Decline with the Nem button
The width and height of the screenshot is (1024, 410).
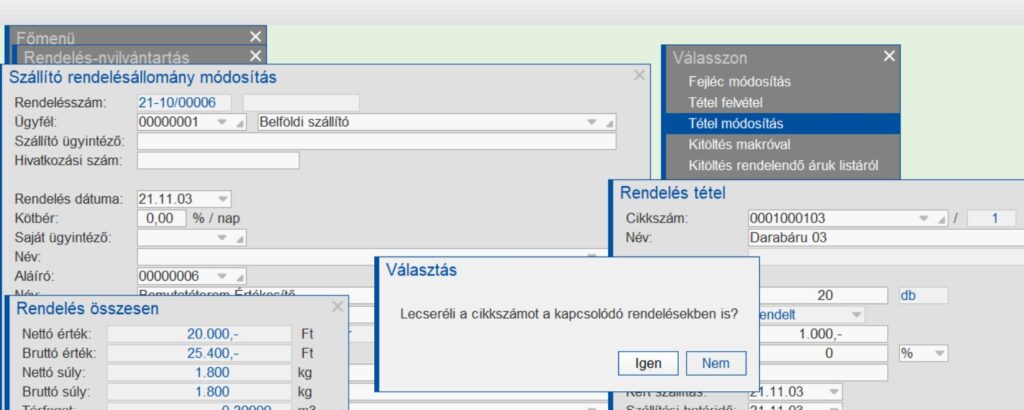(716, 364)
